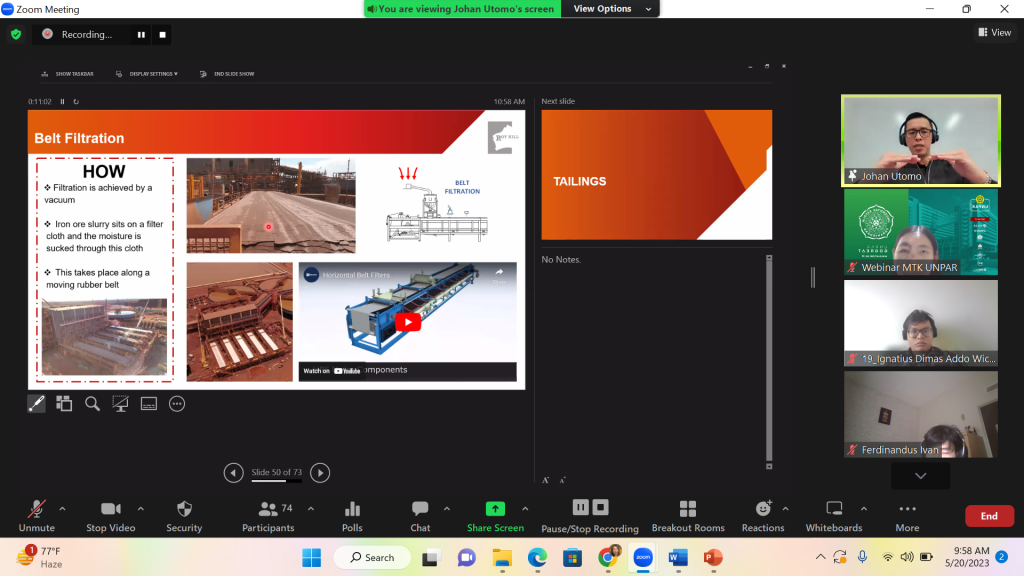Open the Polls panel

[x=352, y=509]
